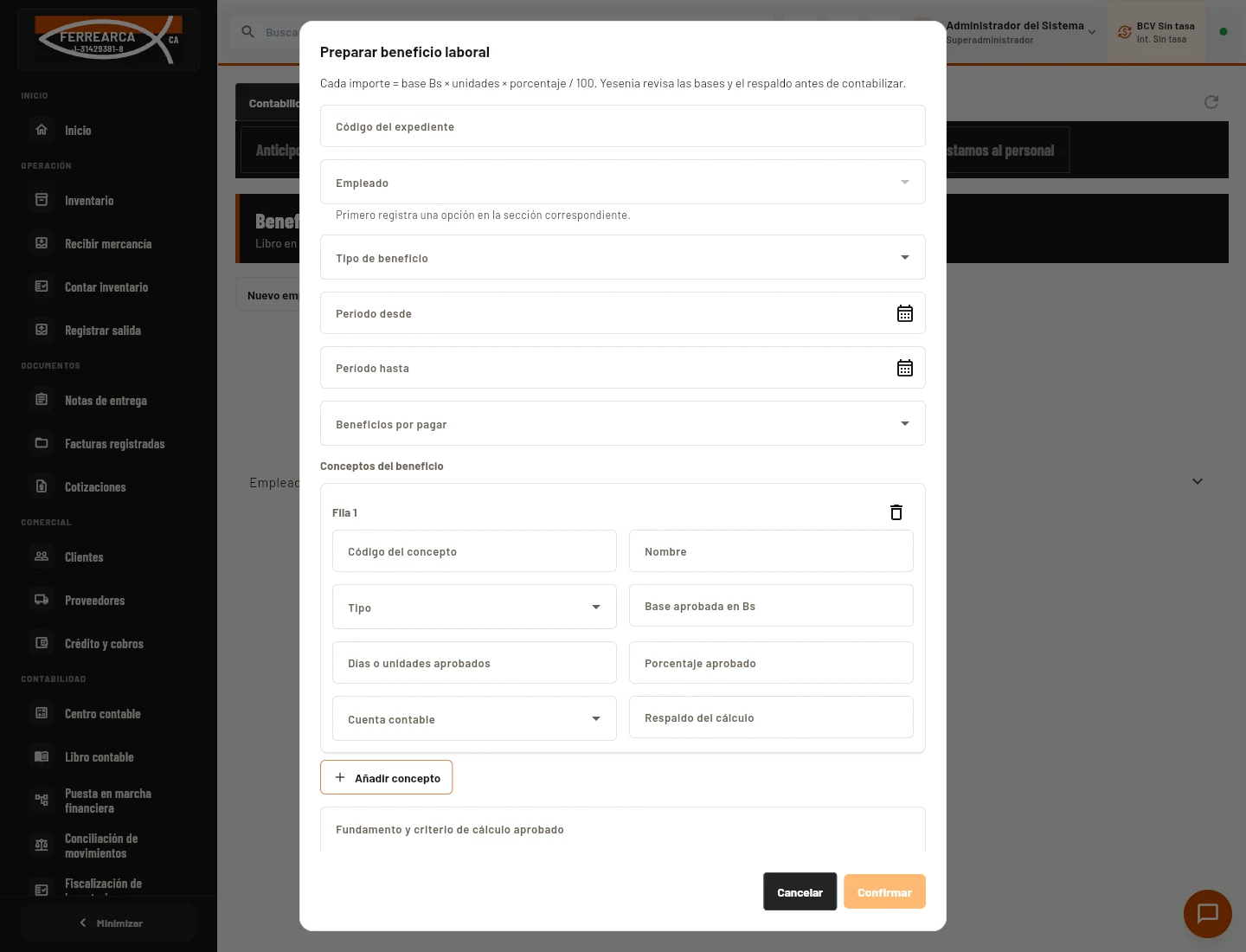Click the Libro contable book icon
This screenshot has width=1246, height=952.
click(x=42, y=756)
